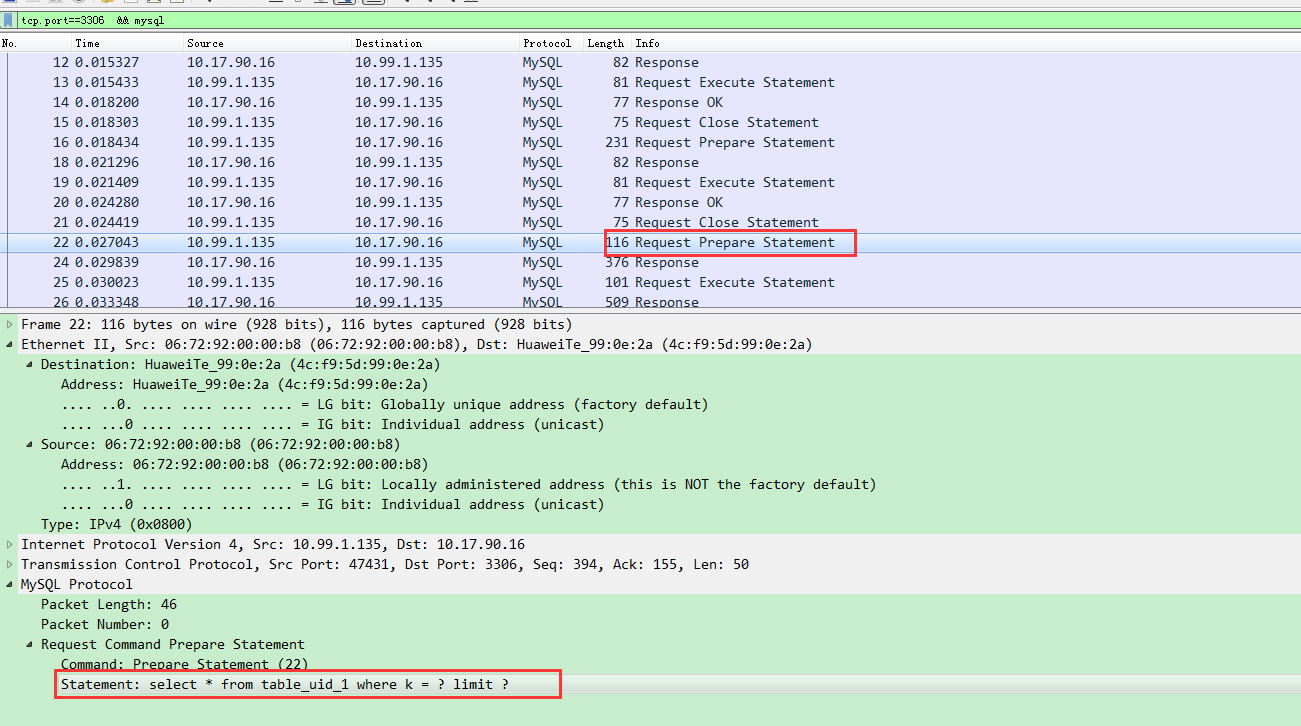This screenshot has height=726, width=1301.
Task: Click the display filter bookmark icon
Action: pos(8,20)
